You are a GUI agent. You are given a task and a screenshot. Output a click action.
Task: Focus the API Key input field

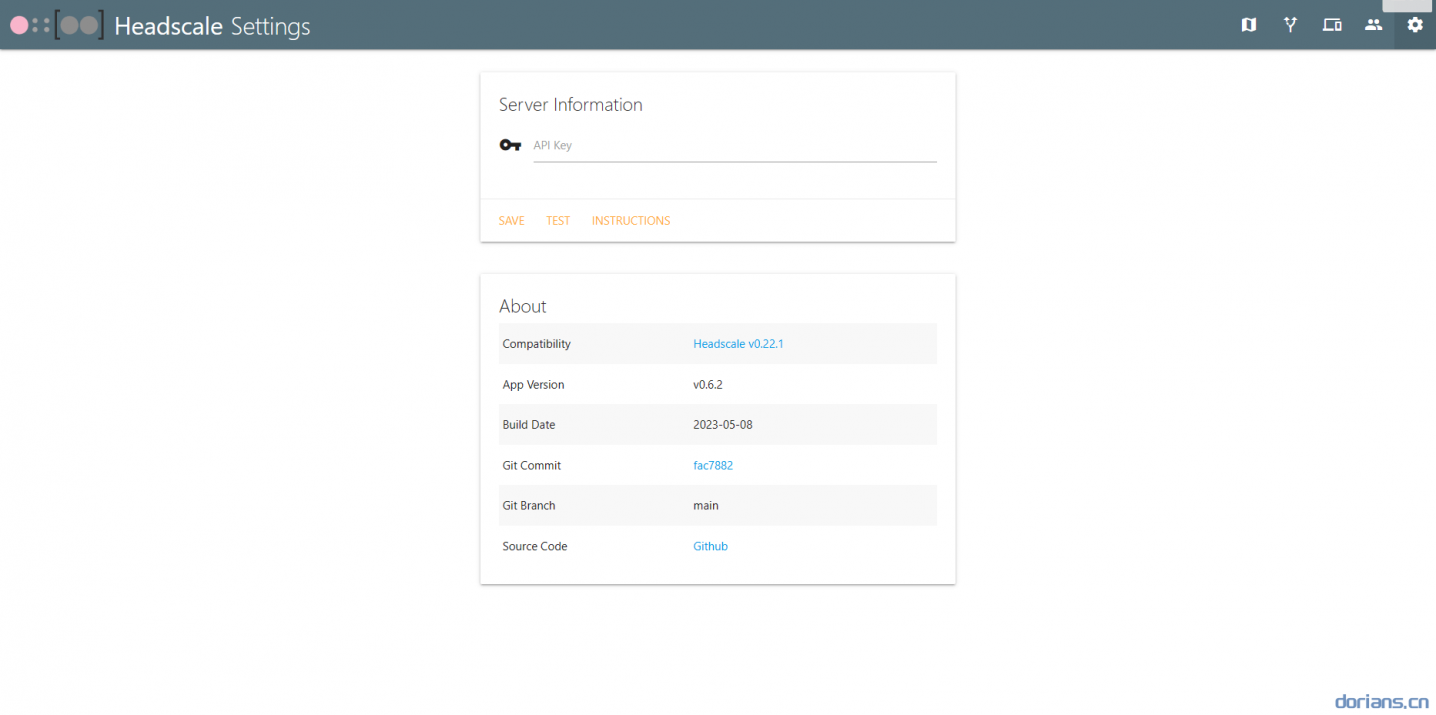click(x=735, y=146)
